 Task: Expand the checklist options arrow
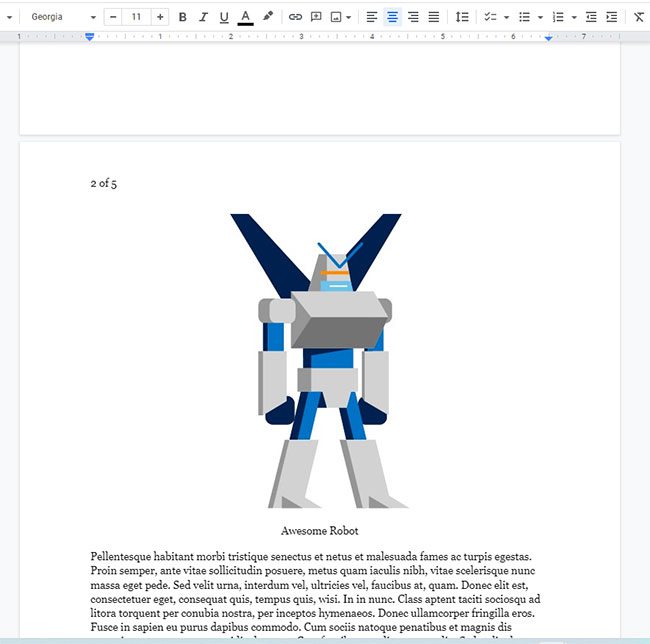tap(506, 17)
